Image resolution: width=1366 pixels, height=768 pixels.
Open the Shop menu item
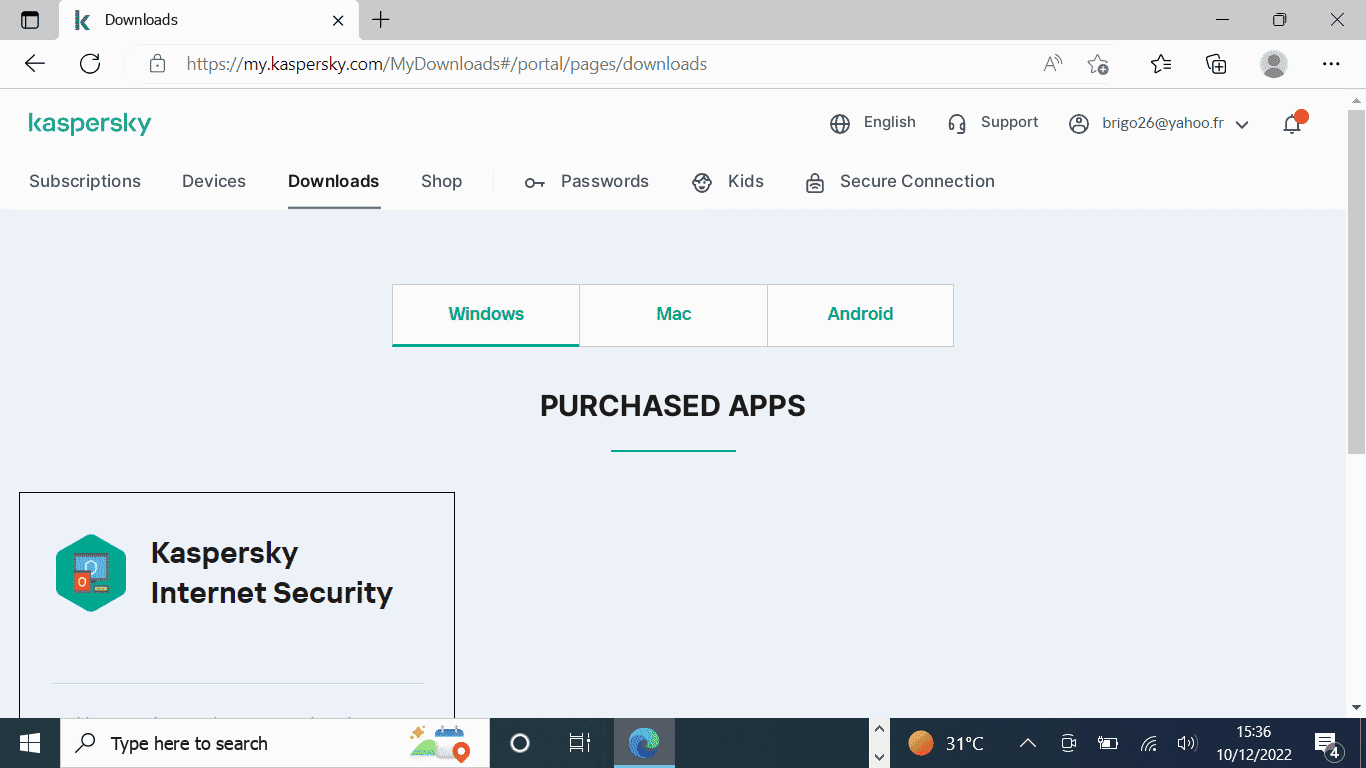pos(441,182)
